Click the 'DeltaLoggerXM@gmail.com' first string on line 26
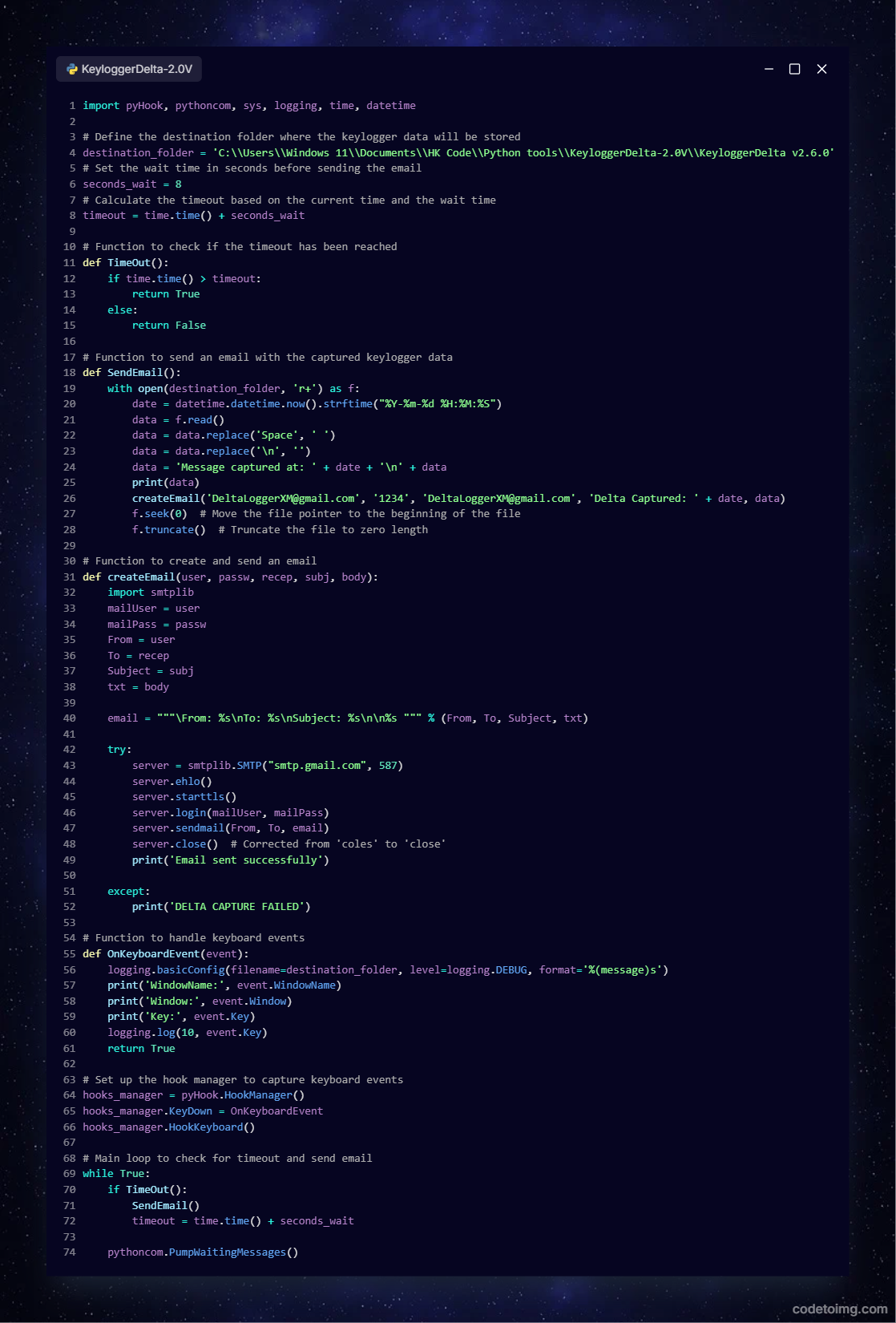Viewport: 896px width, 1323px height. click(x=283, y=499)
